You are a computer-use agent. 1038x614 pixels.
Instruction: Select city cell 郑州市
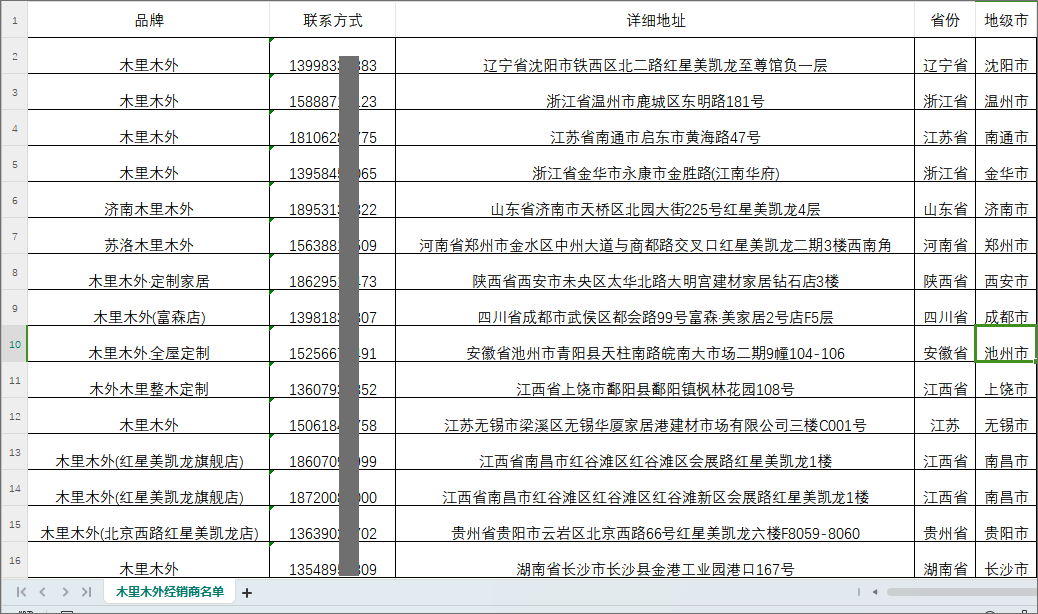1006,236
